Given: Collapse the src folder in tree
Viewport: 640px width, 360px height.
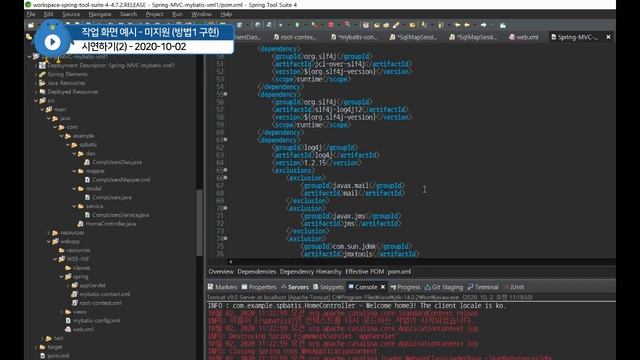Looking at the screenshot, I should 36,100.
